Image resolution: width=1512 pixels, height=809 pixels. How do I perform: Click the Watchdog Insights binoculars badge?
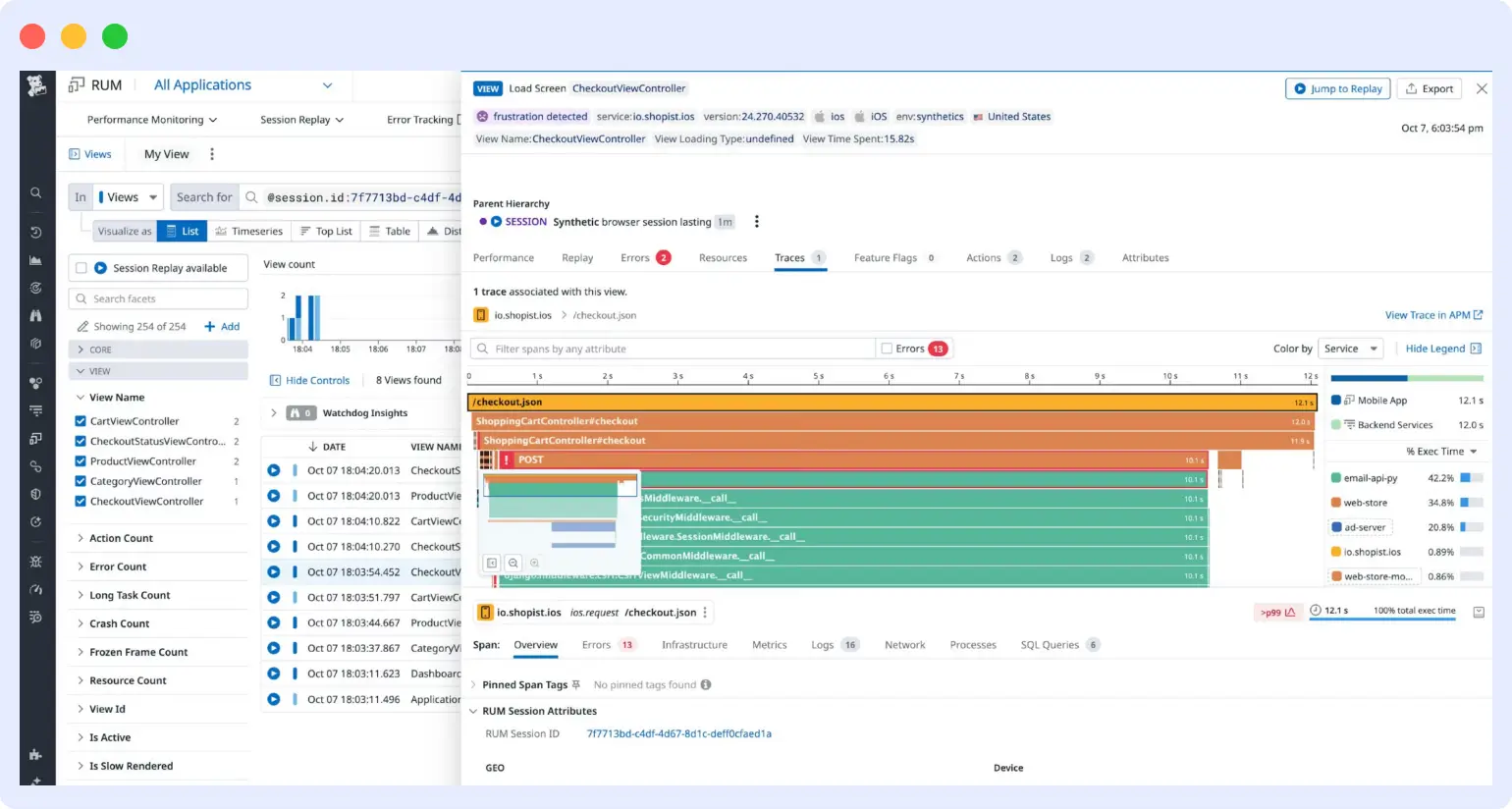click(300, 413)
